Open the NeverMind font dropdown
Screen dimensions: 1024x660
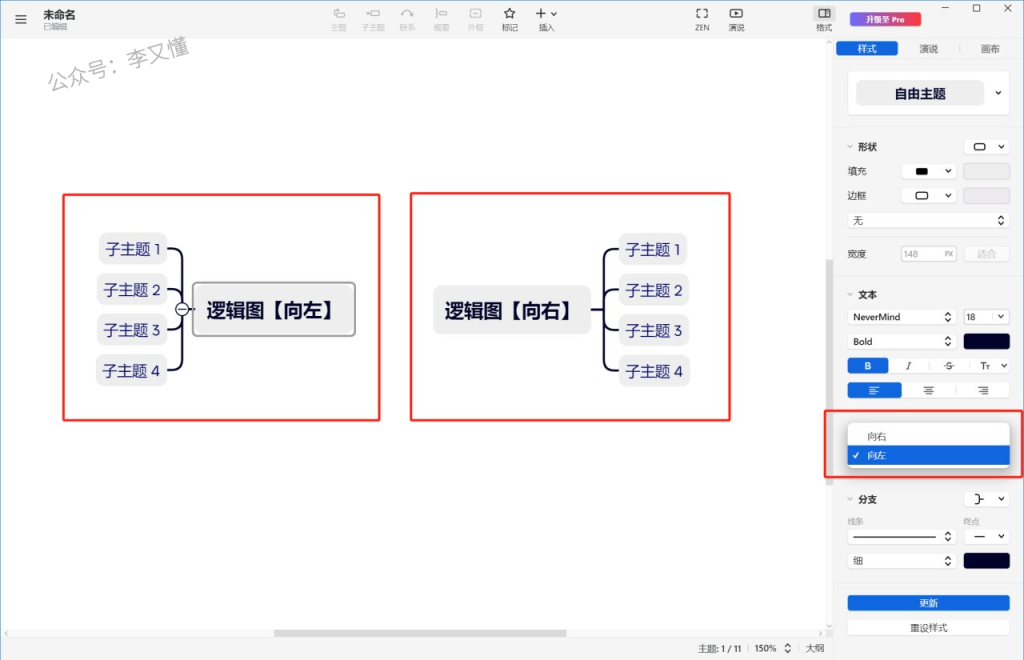pyautogui.click(x=901, y=317)
